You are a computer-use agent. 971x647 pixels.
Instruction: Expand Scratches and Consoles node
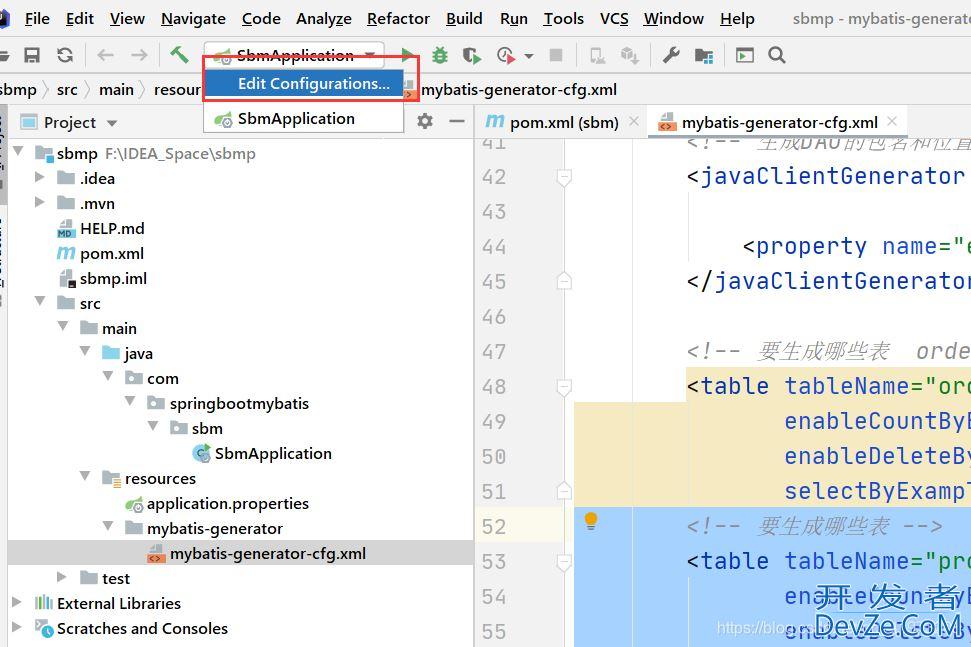point(17,627)
